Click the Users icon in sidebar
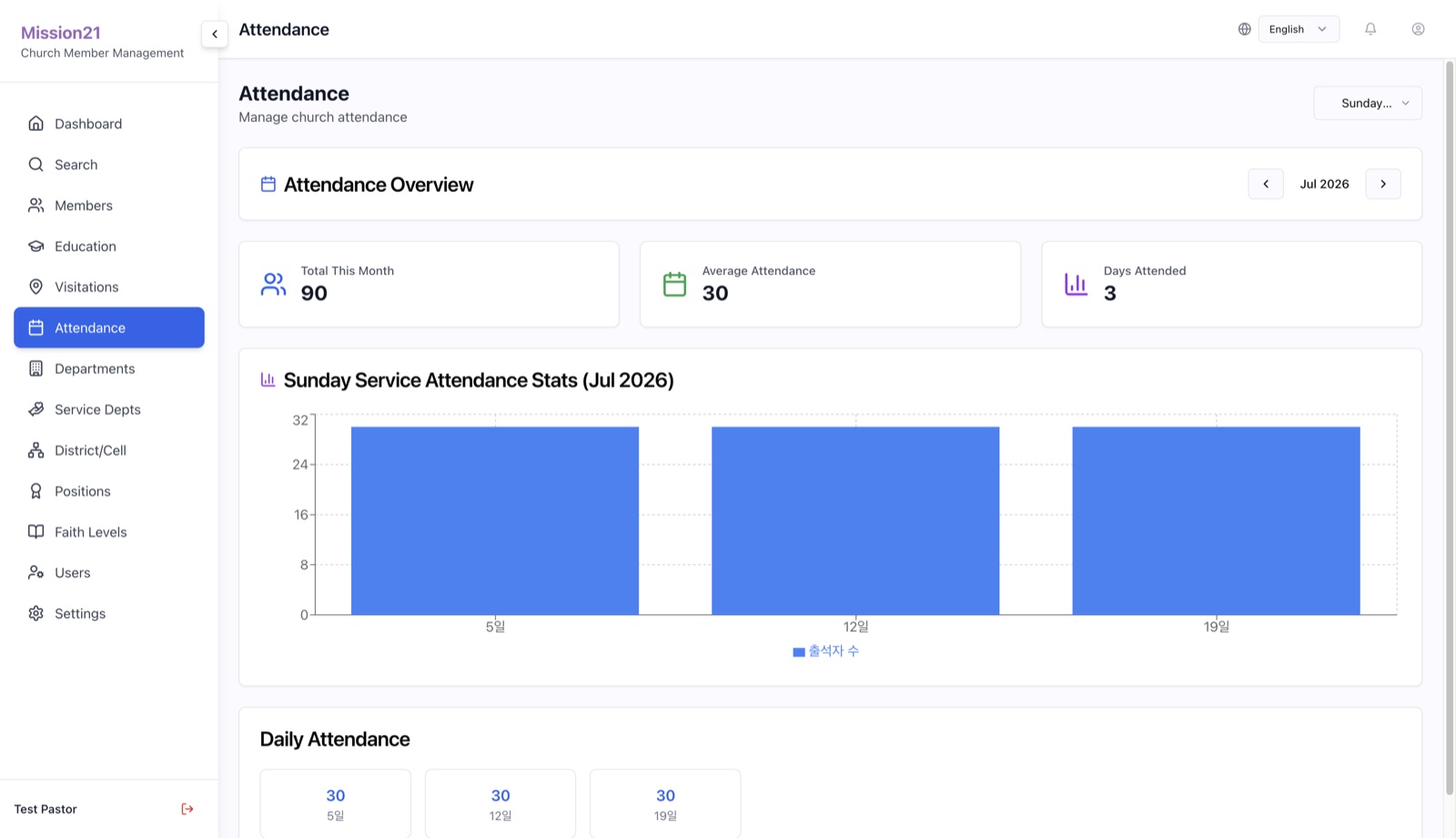This screenshot has width=1456, height=838. click(35, 572)
